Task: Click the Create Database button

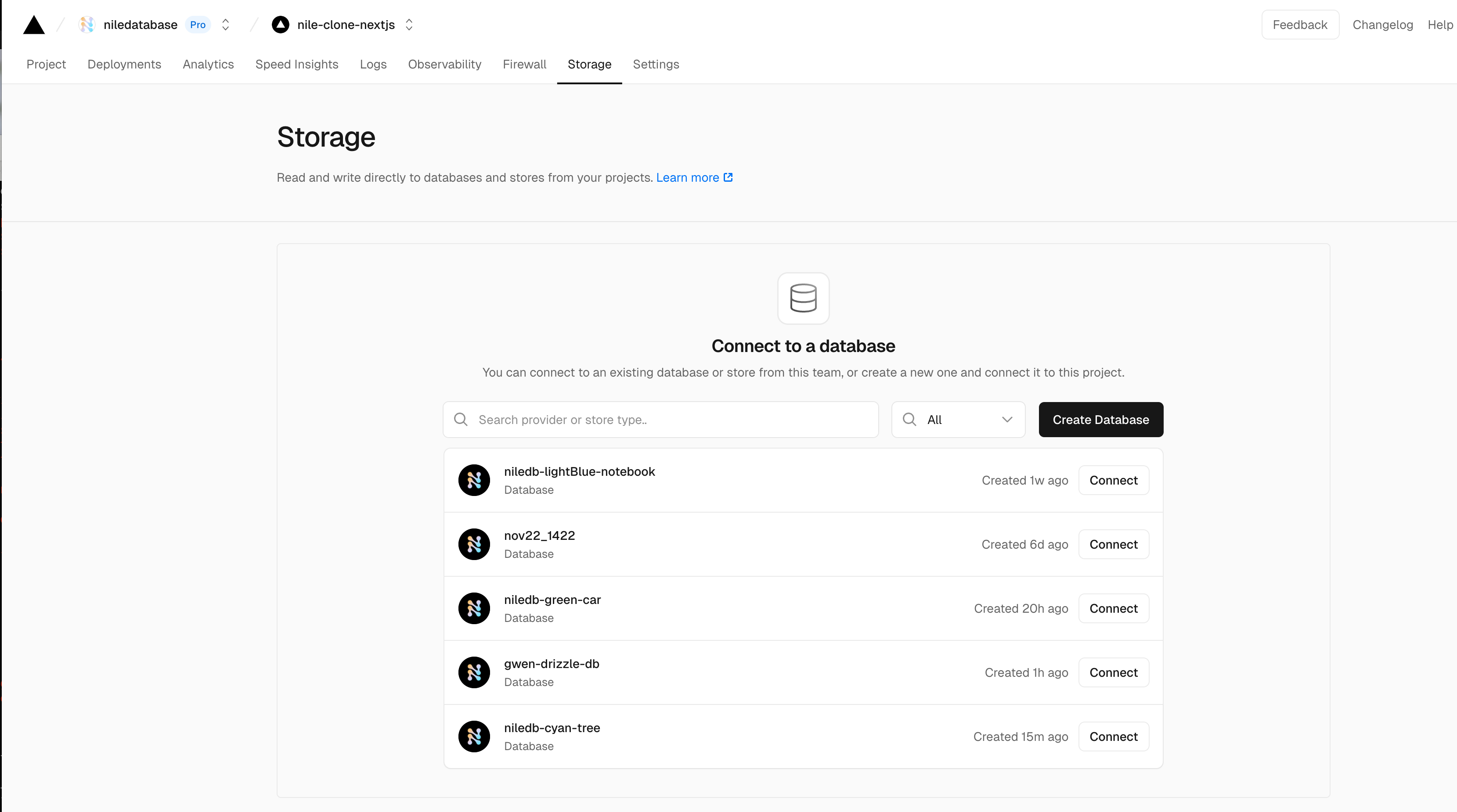Action: [1100, 419]
